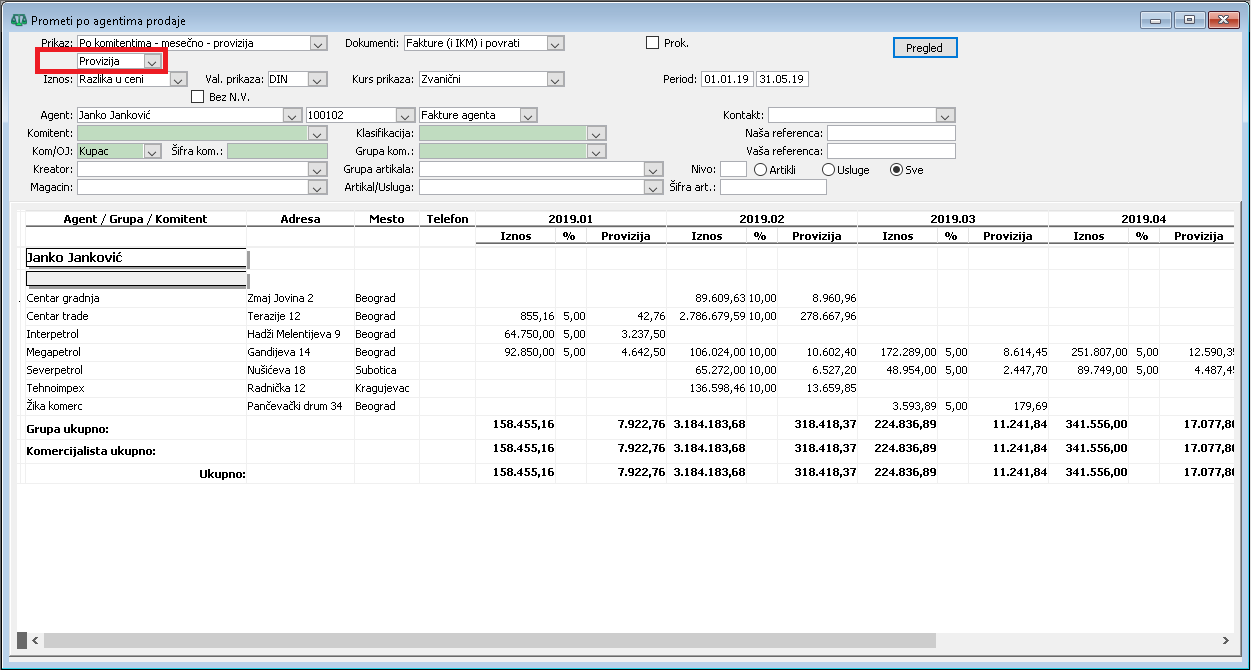
Task: Click the Naša referenca input field
Action: (x=890, y=133)
